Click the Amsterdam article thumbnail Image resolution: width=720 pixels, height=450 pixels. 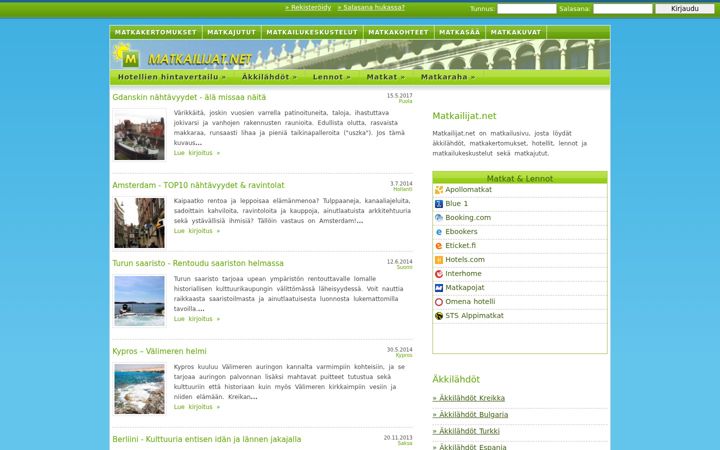point(139,223)
